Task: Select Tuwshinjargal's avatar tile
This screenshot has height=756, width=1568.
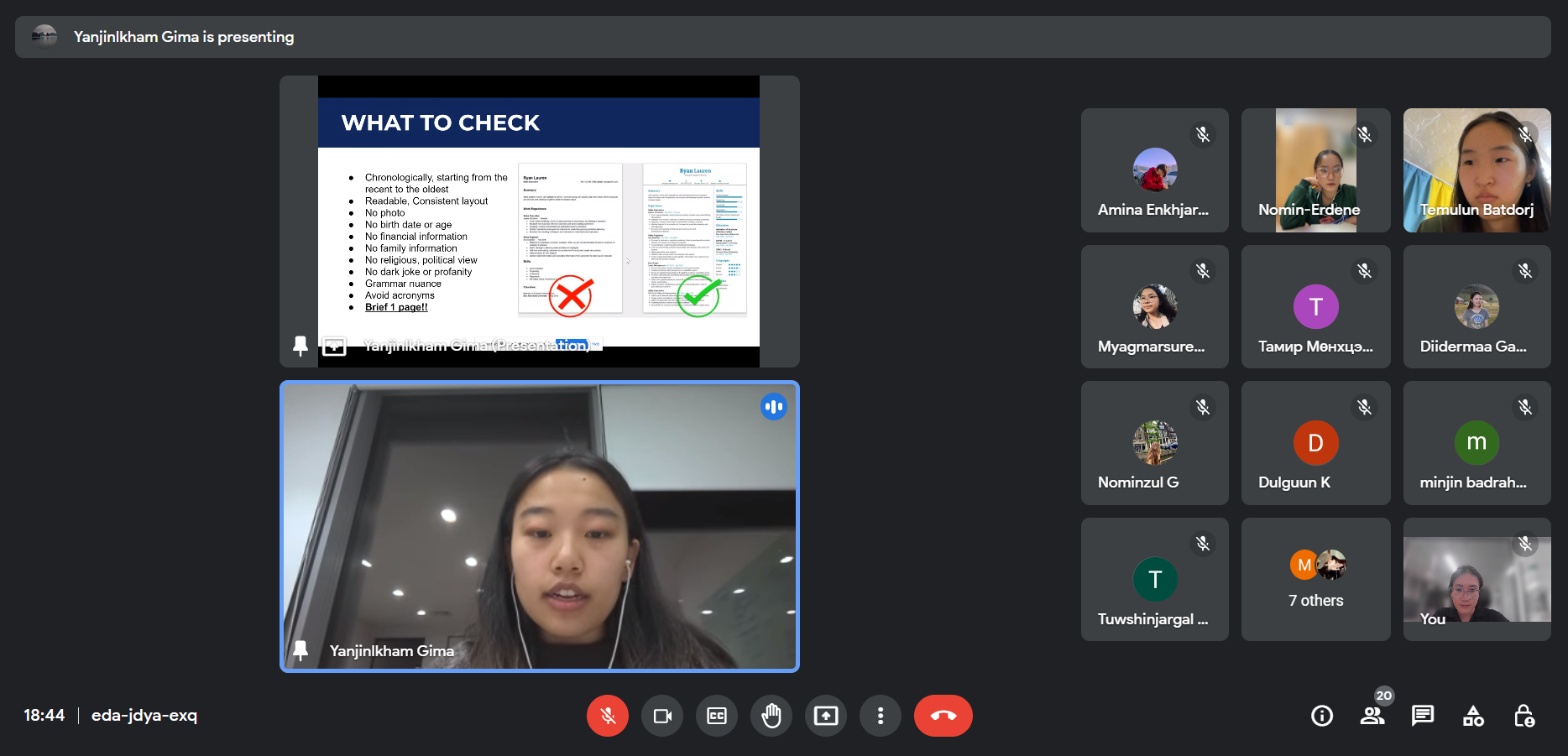Action: tap(1155, 579)
